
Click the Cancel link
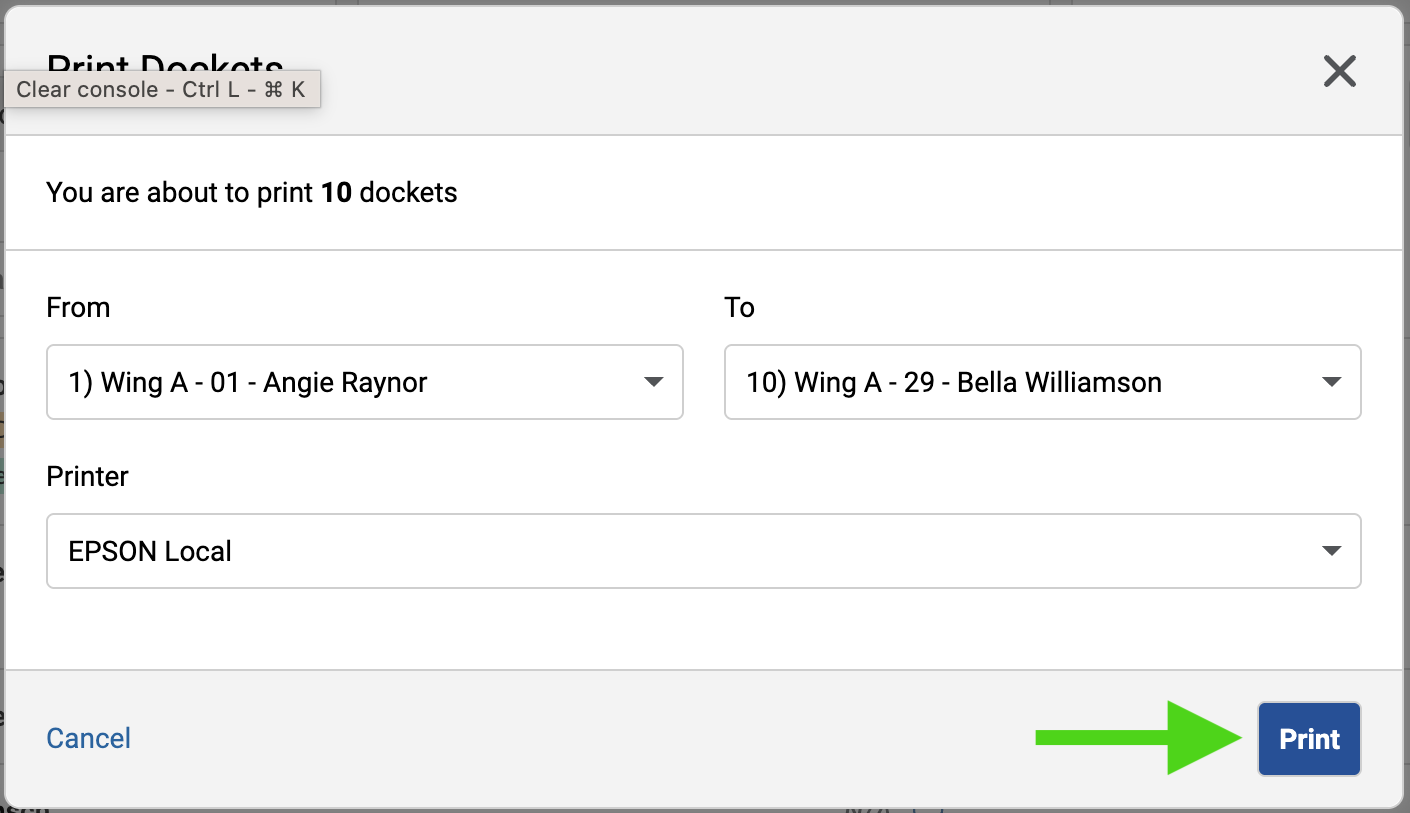(89, 739)
